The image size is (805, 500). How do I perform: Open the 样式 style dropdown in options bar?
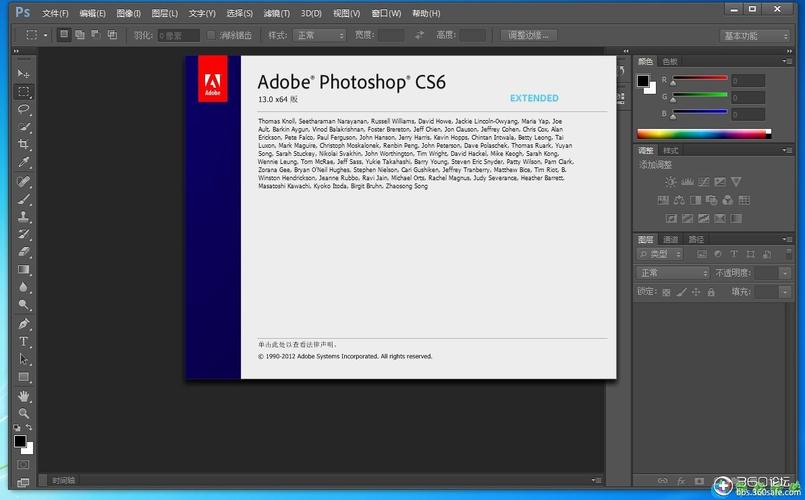(x=319, y=35)
